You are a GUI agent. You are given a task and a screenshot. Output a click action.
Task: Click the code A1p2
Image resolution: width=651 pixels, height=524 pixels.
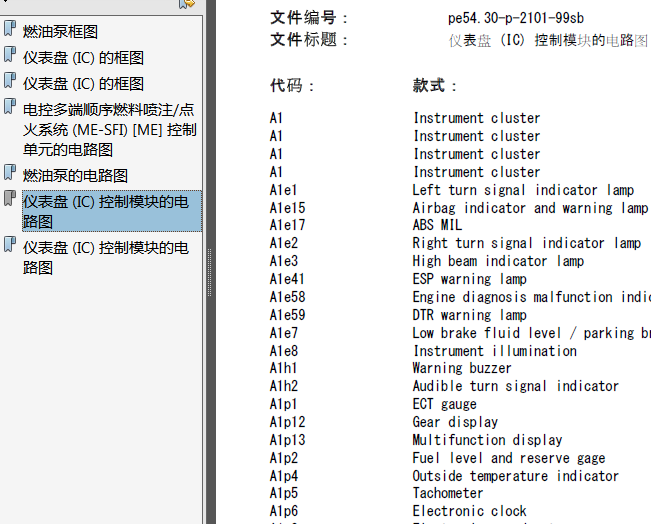284,458
